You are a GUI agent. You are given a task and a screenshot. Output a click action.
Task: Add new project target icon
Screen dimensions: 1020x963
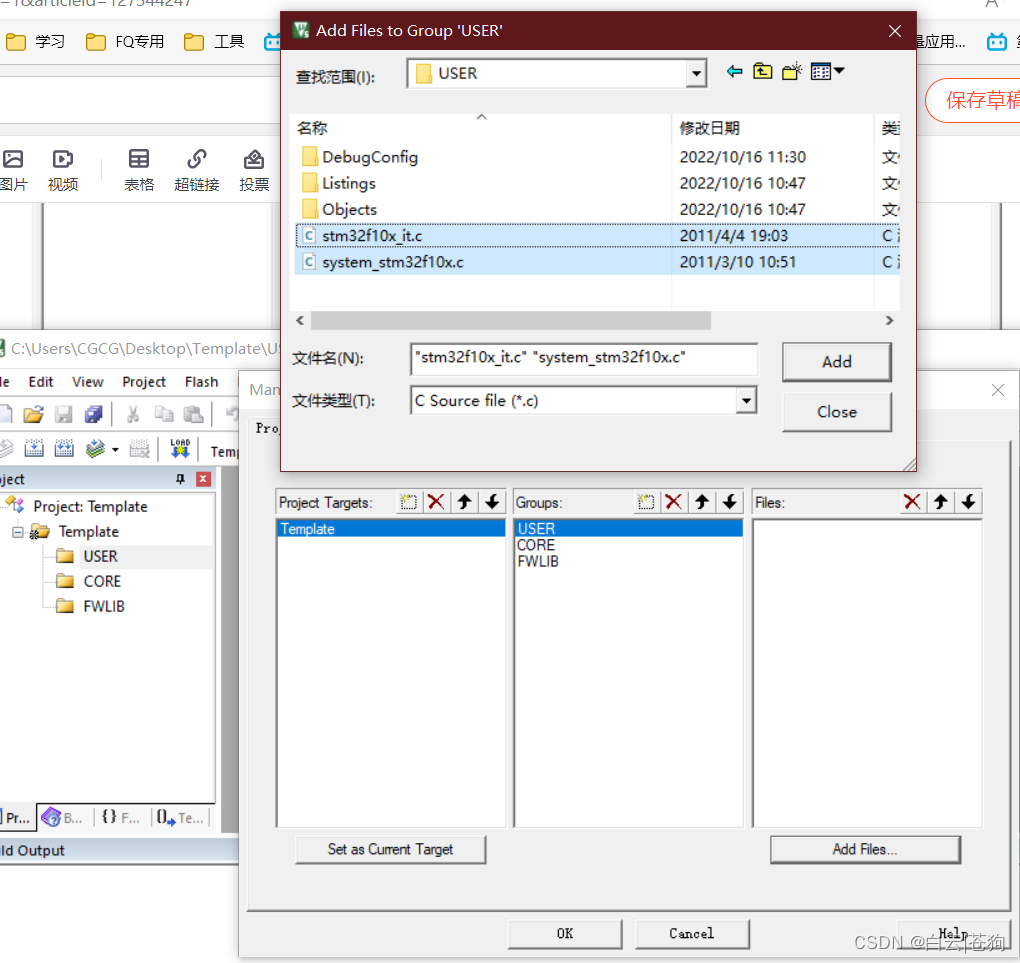click(x=409, y=502)
